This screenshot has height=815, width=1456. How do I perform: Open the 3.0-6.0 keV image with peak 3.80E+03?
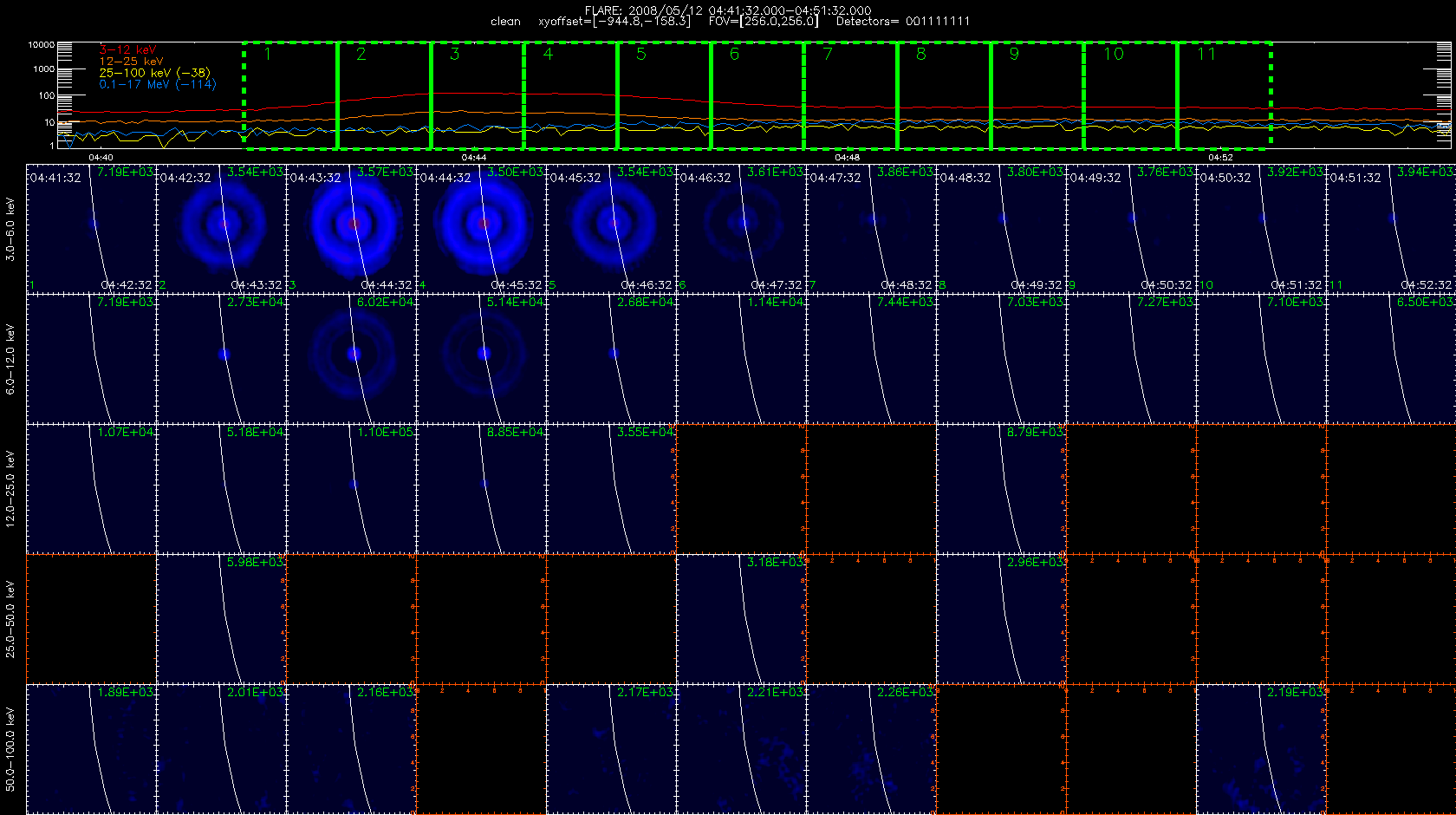[1001, 229]
